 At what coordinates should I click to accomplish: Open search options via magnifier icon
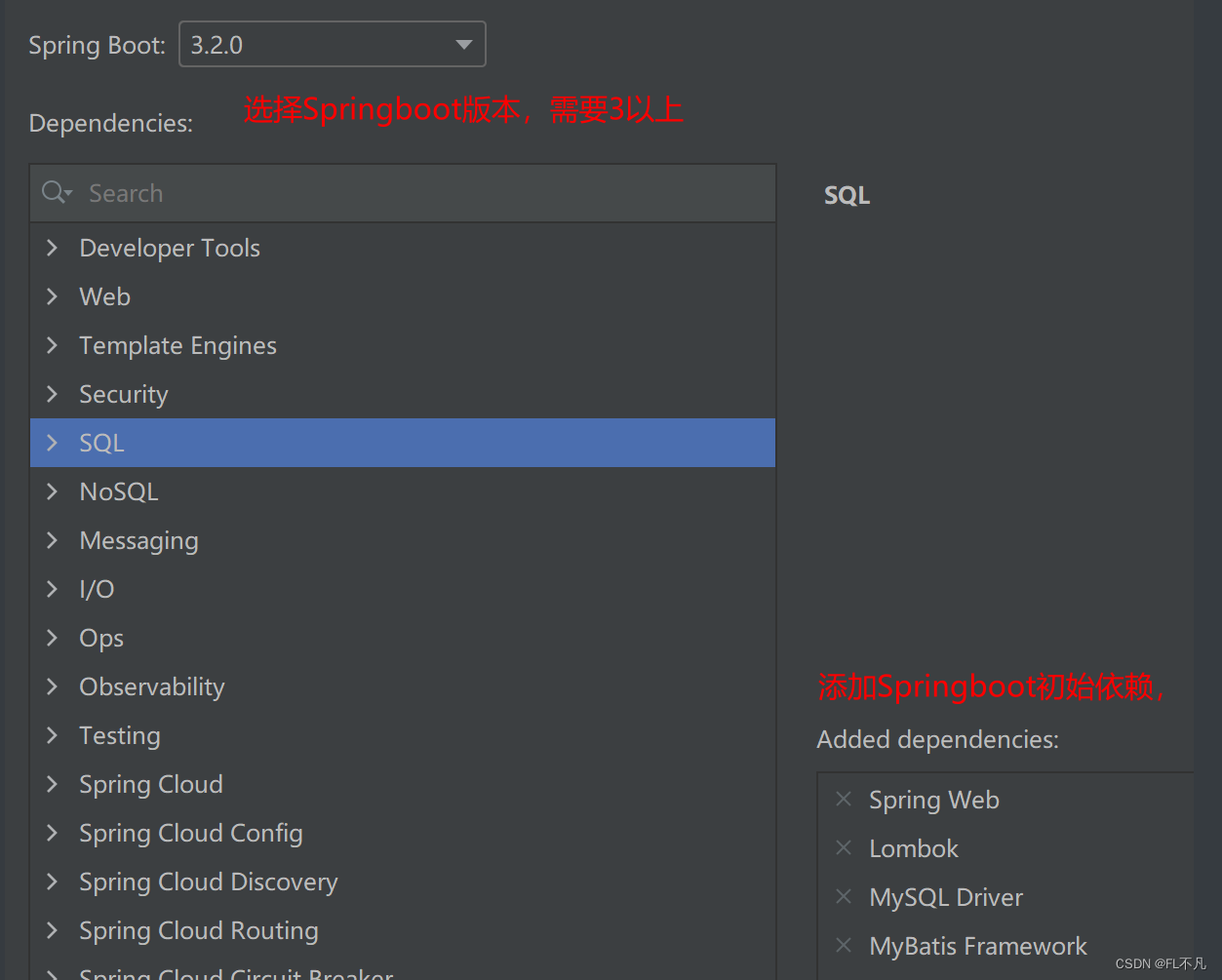coord(57,192)
